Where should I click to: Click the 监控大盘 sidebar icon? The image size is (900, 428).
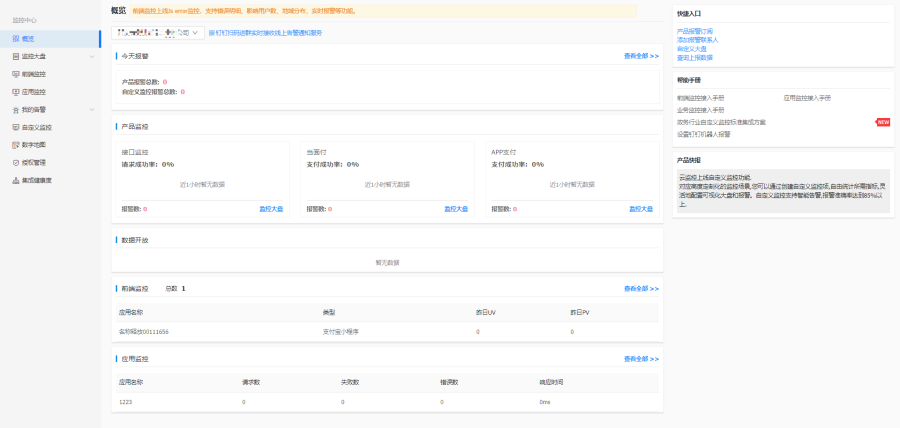pyautogui.click(x=16, y=56)
